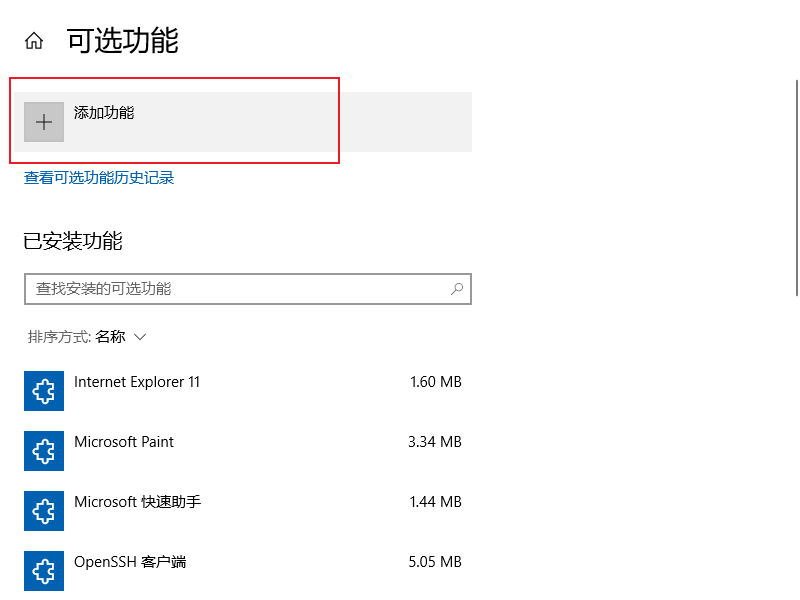Screen dimensions: 800x600
Task: Focus the 查找安装的可选功能 search field
Action: pos(248,289)
